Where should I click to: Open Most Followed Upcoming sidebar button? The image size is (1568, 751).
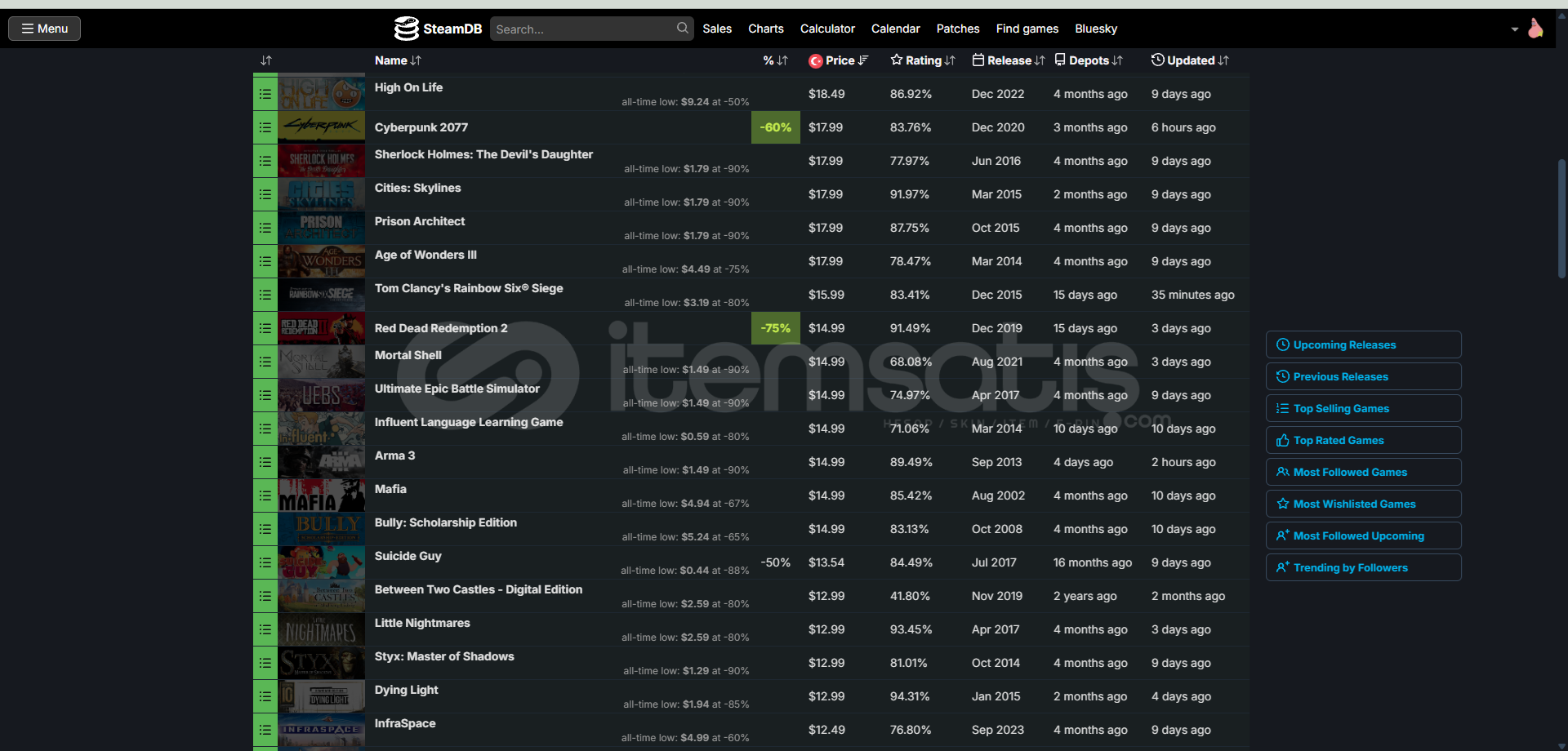(1364, 535)
